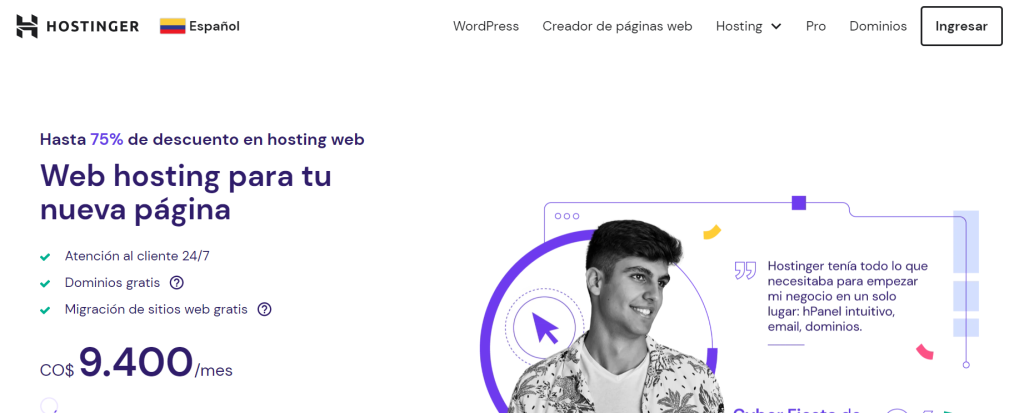Click the purple quotation mark icon
The height and width of the screenshot is (413, 1024).
(745, 270)
